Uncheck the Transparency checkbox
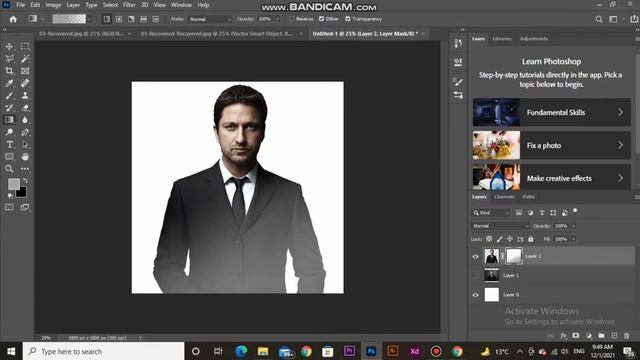Screen dimensions: 640x360 click(348, 19)
